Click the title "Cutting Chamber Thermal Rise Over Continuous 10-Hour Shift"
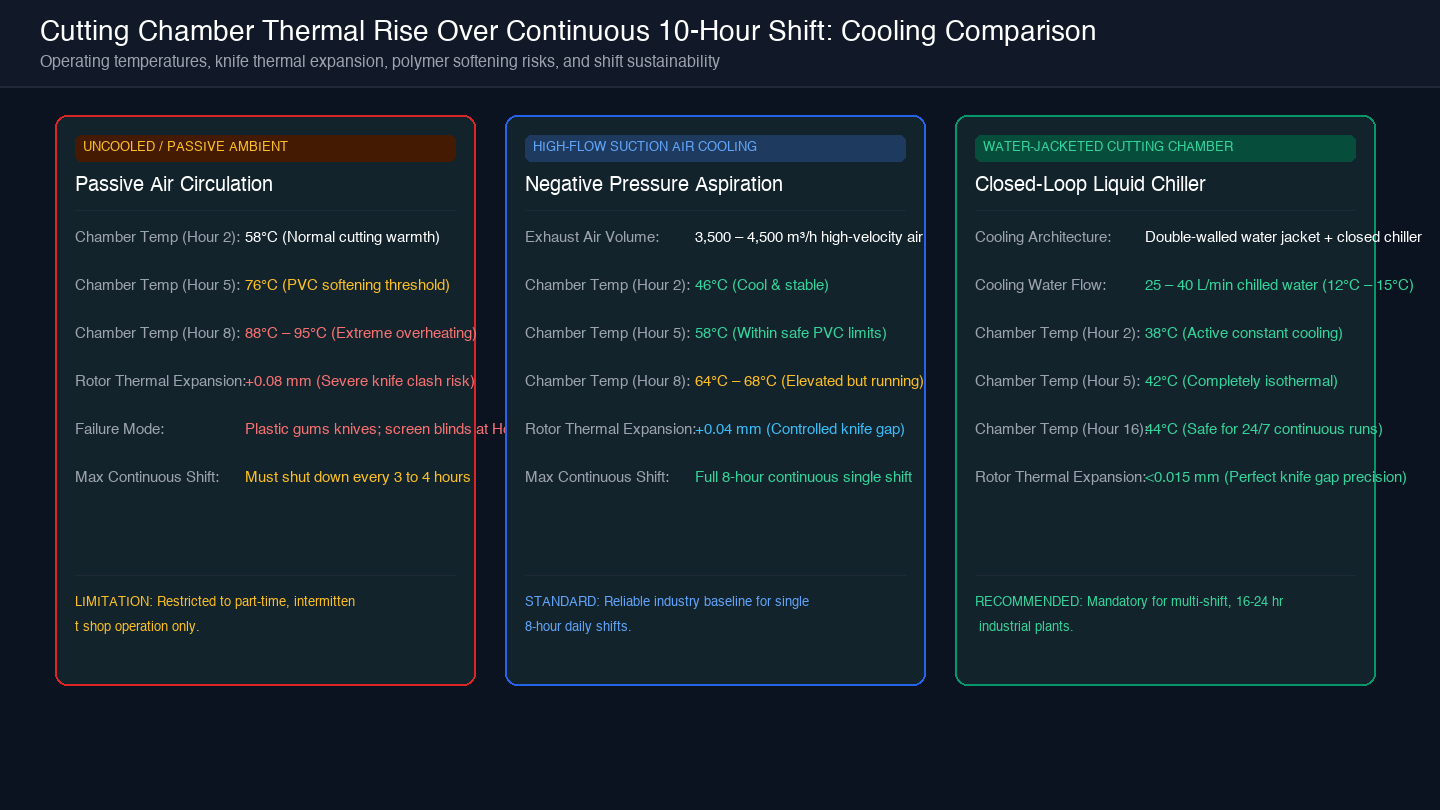Image resolution: width=1440 pixels, height=810 pixels. 568,31
